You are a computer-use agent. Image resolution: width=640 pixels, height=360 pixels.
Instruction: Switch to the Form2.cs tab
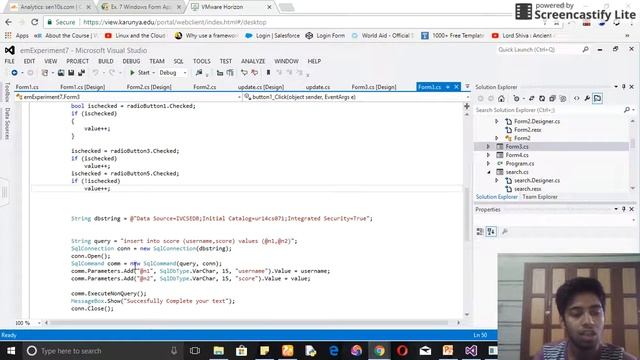click(204, 87)
